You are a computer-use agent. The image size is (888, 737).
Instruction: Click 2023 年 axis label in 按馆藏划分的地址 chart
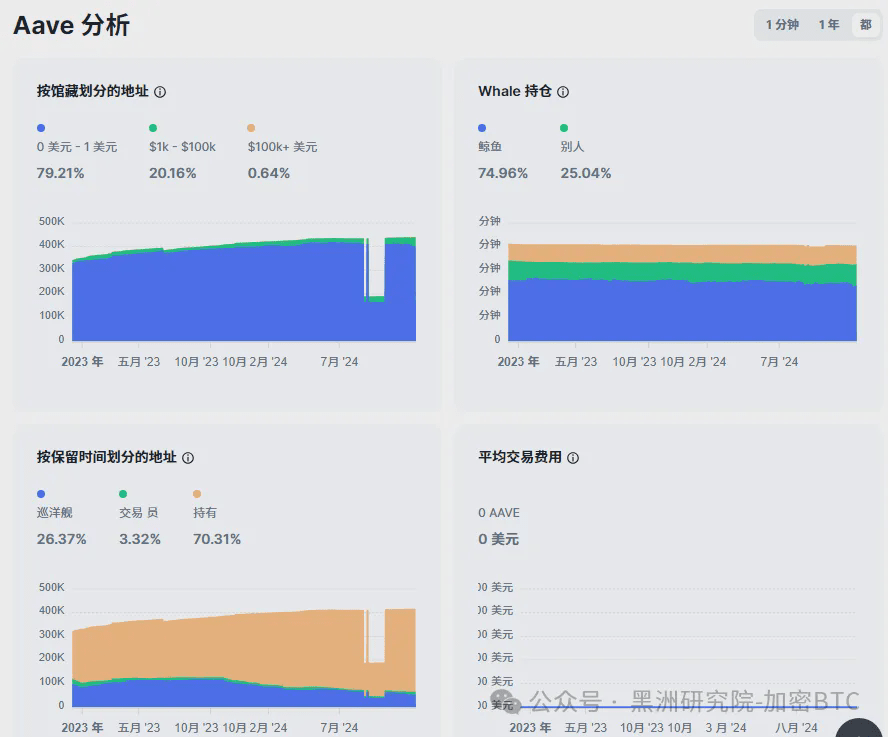(x=82, y=362)
